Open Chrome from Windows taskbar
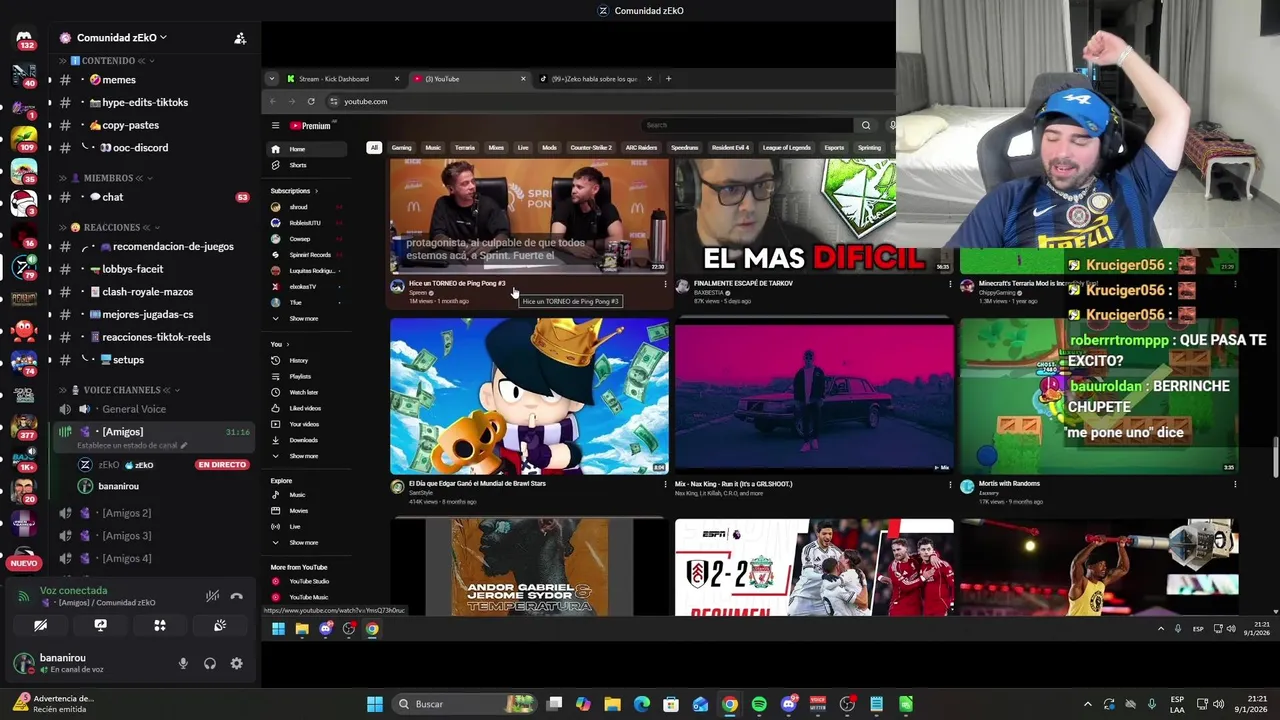 pyautogui.click(x=730, y=704)
